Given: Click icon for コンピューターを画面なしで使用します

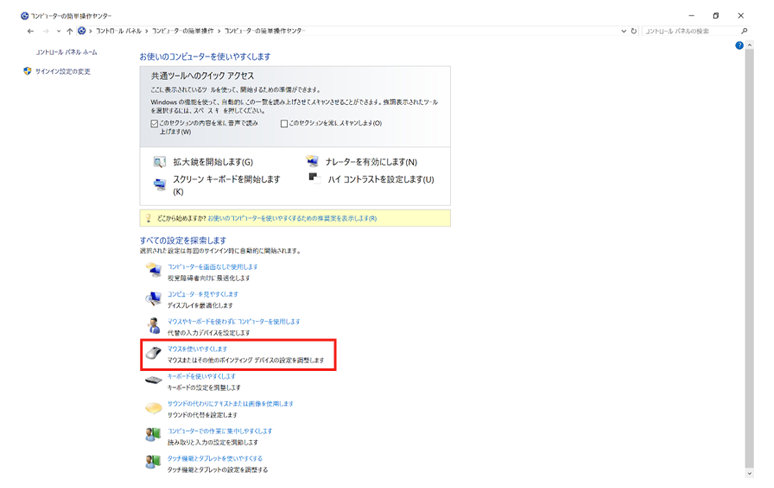Looking at the screenshot, I should tap(154, 270).
